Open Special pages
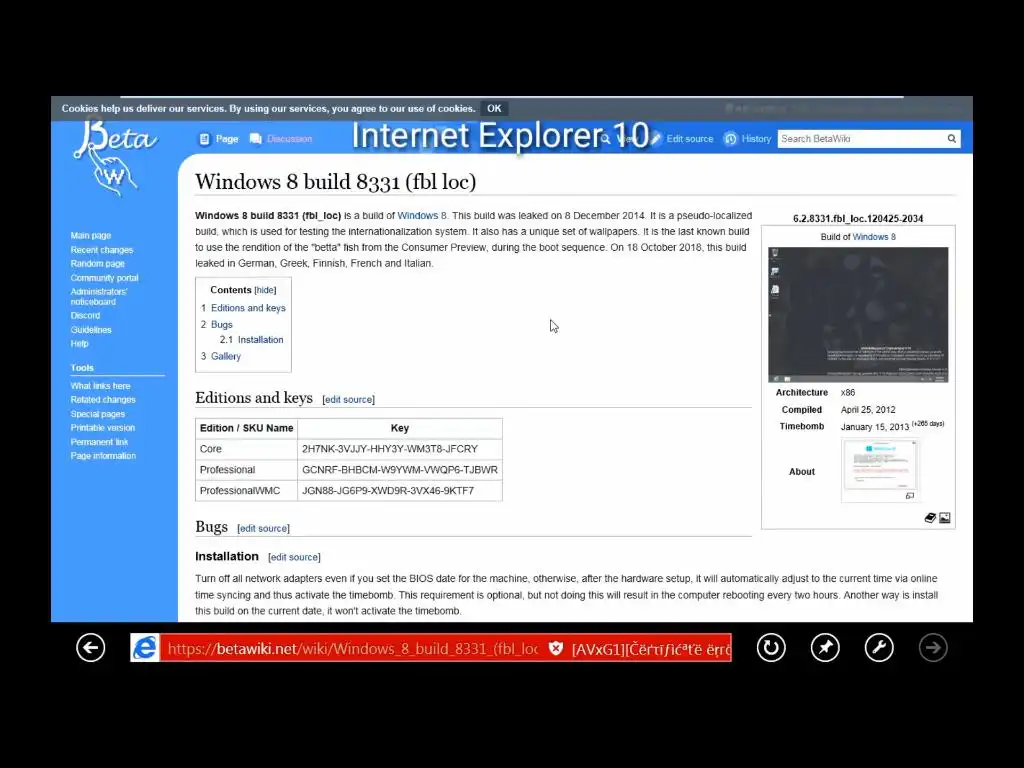Viewport: 1024px width, 768px height. (98, 414)
